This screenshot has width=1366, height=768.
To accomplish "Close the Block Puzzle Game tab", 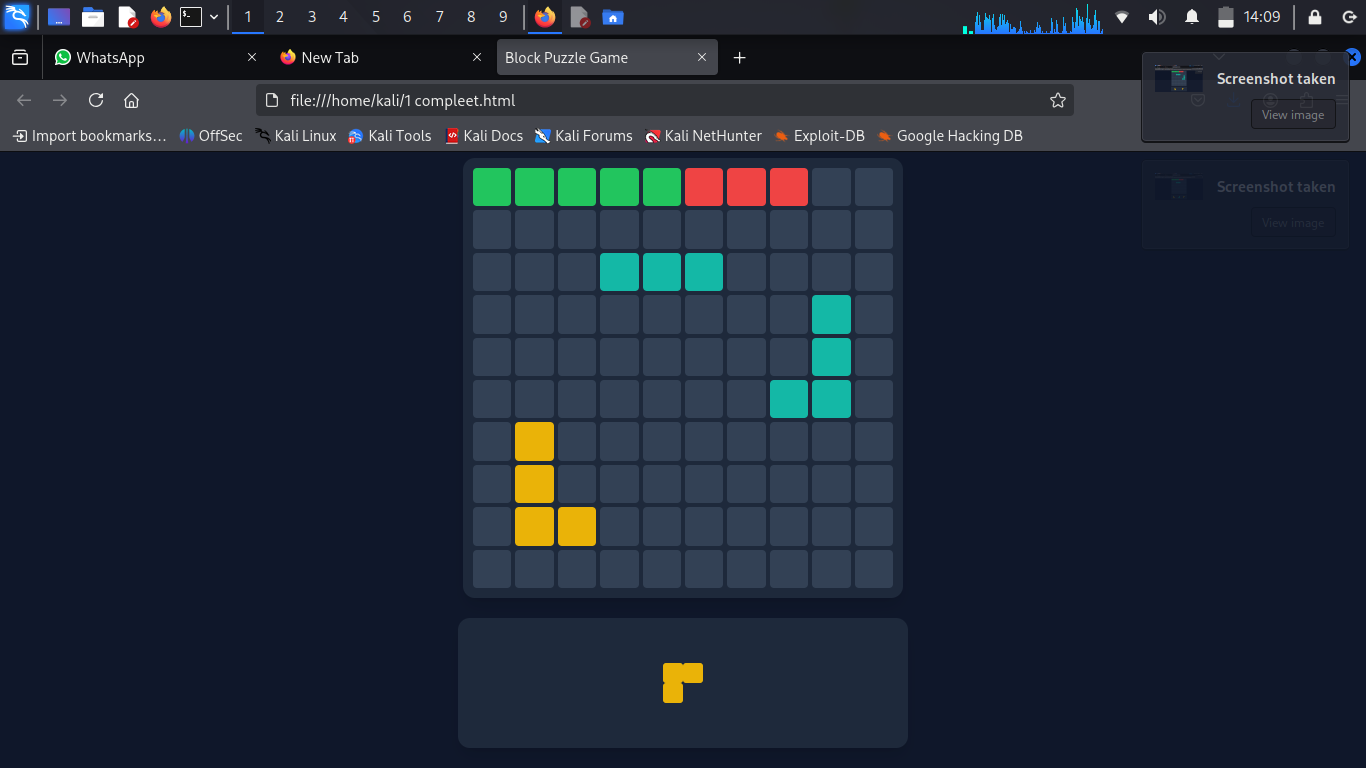I will pos(702,58).
